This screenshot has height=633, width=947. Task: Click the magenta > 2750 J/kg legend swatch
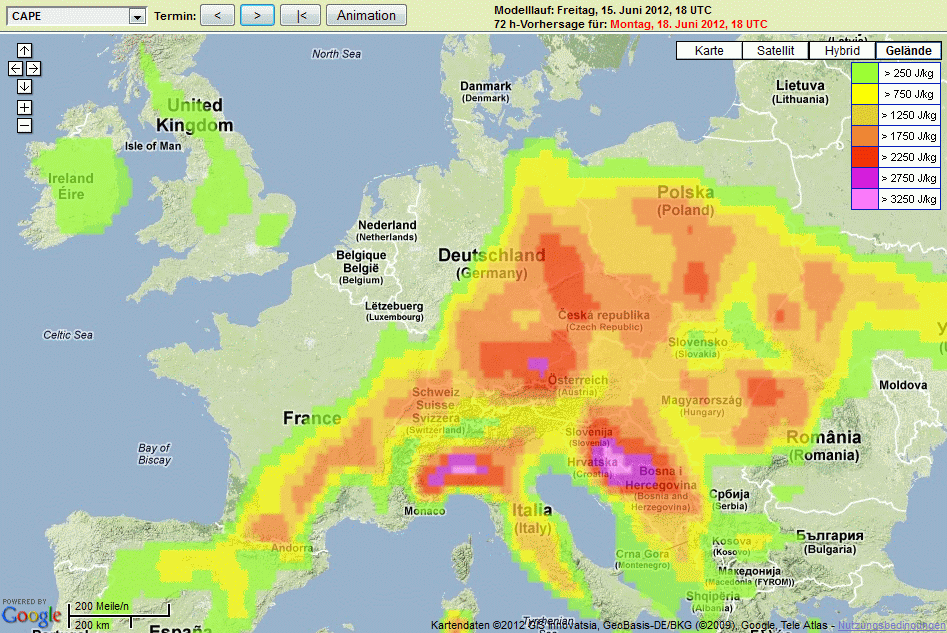pyautogui.click(x=864, y=178)
